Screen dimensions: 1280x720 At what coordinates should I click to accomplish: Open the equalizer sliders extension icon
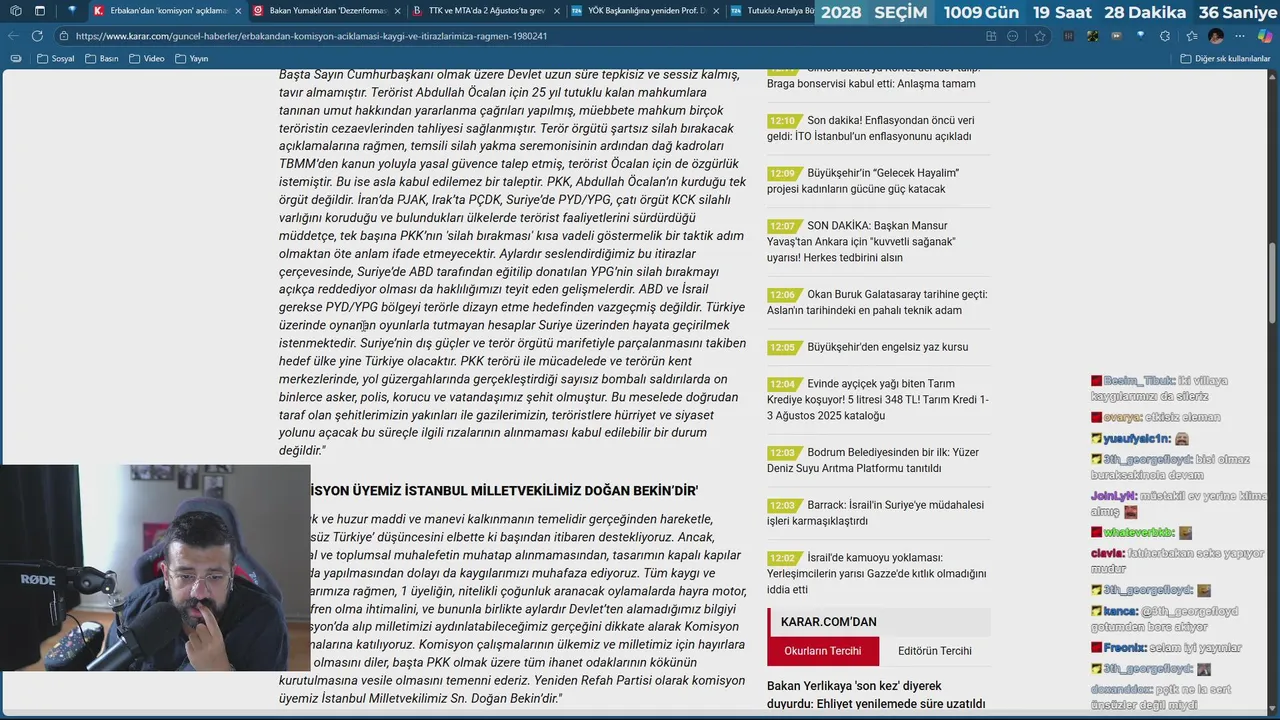point(1069,36)
